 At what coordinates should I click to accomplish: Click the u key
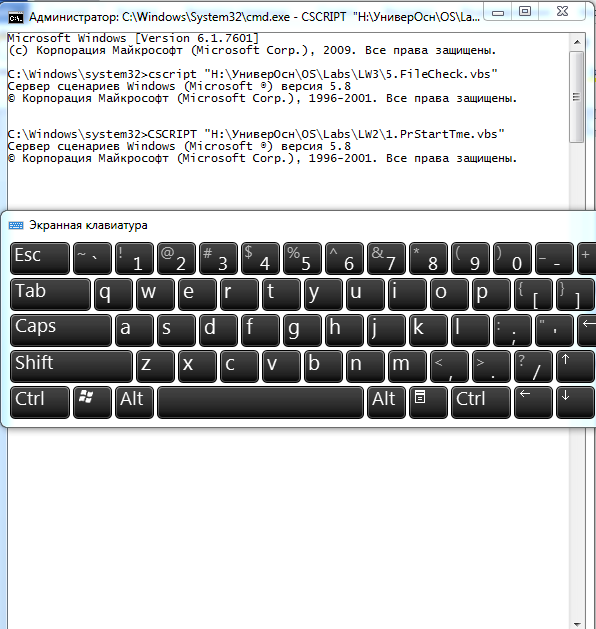[365, 294]
